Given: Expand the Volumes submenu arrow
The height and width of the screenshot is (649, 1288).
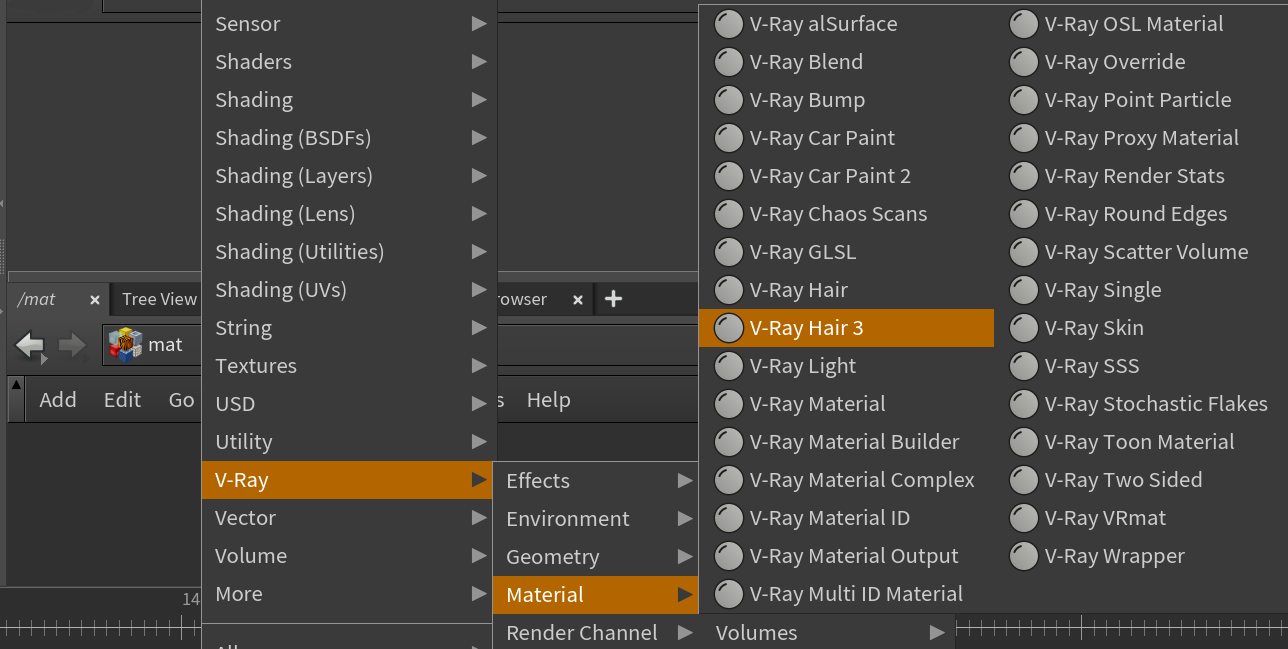Looking at the screenshot, I should (937, 633).
